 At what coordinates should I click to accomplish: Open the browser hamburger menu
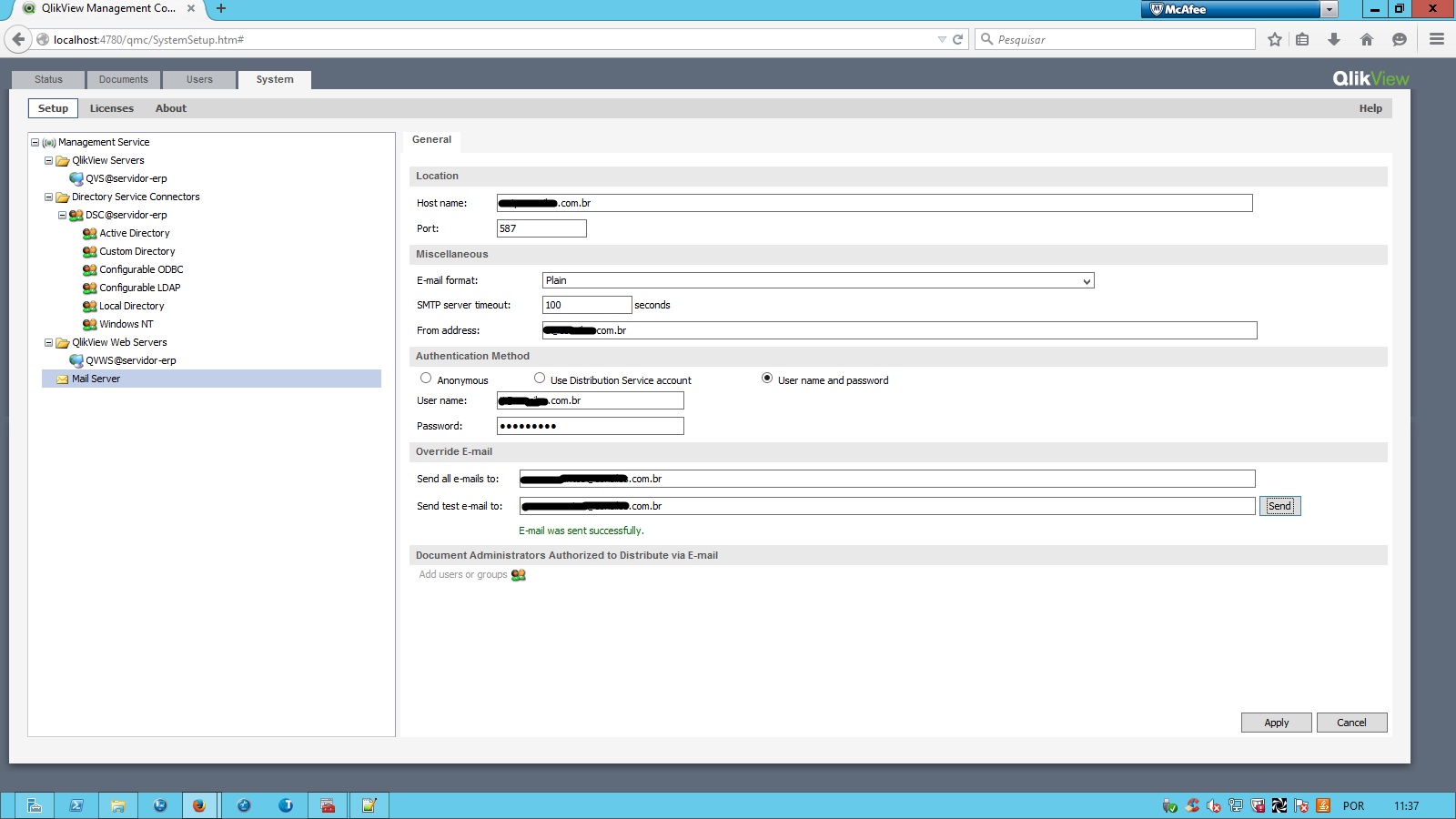click(x=1437, y=39)
